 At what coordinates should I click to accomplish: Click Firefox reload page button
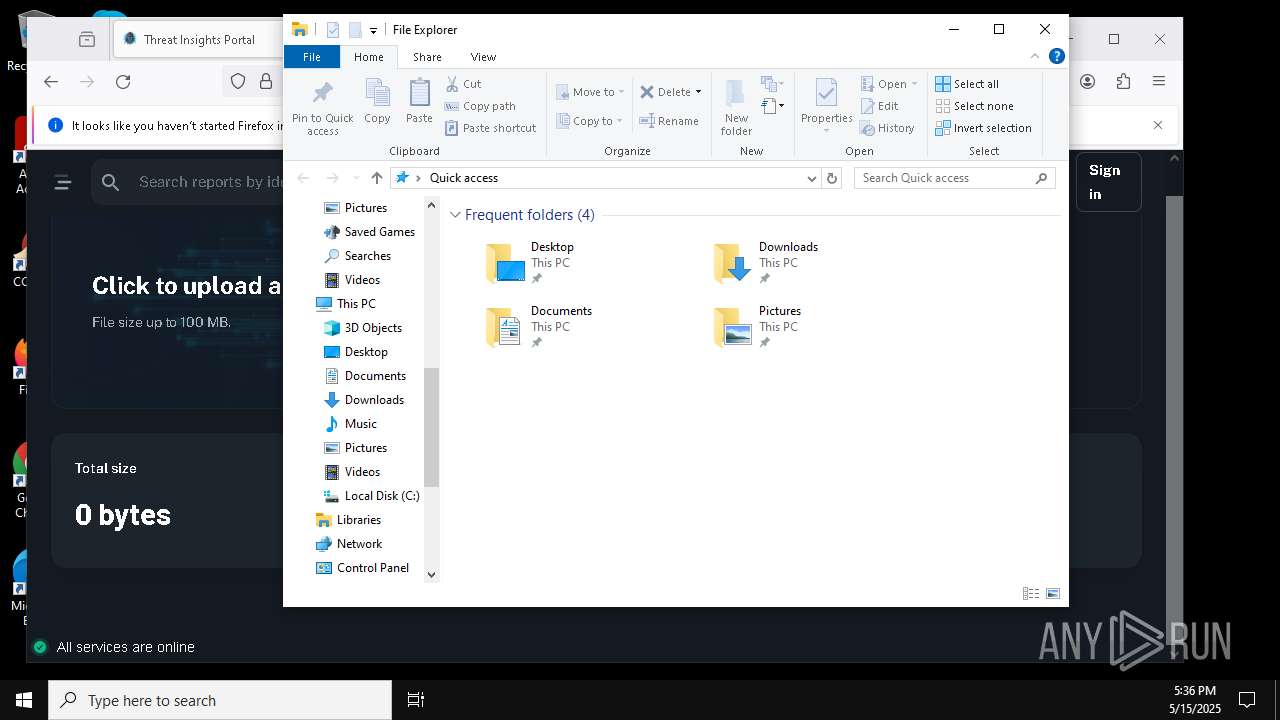pos(123,82)
